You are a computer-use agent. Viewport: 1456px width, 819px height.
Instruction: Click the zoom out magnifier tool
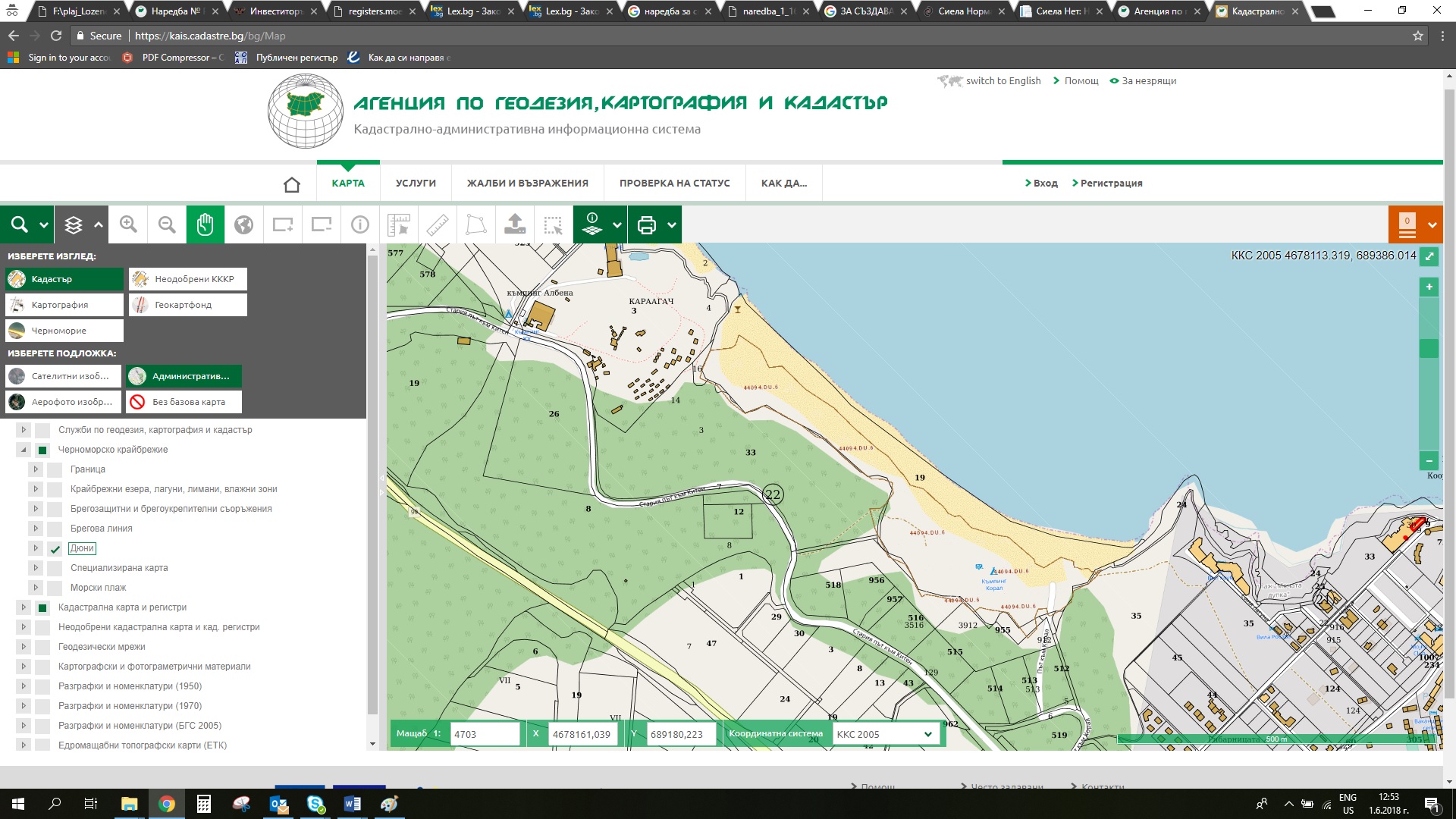coord(167,224)
